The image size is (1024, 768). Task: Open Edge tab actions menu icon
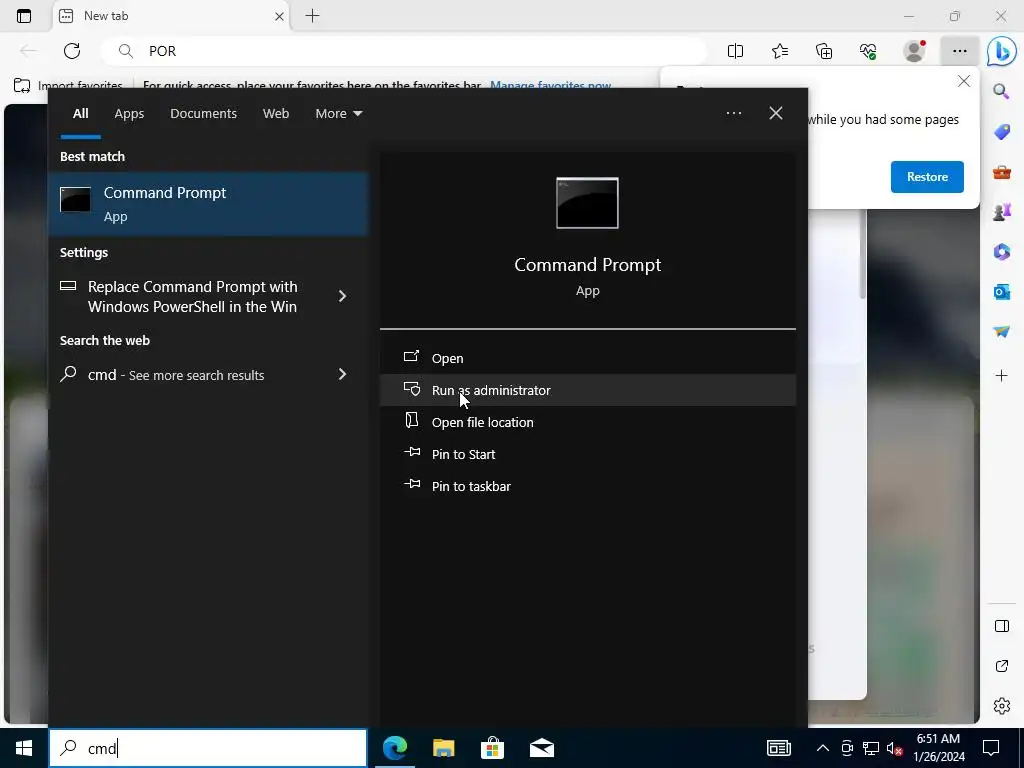24,16
